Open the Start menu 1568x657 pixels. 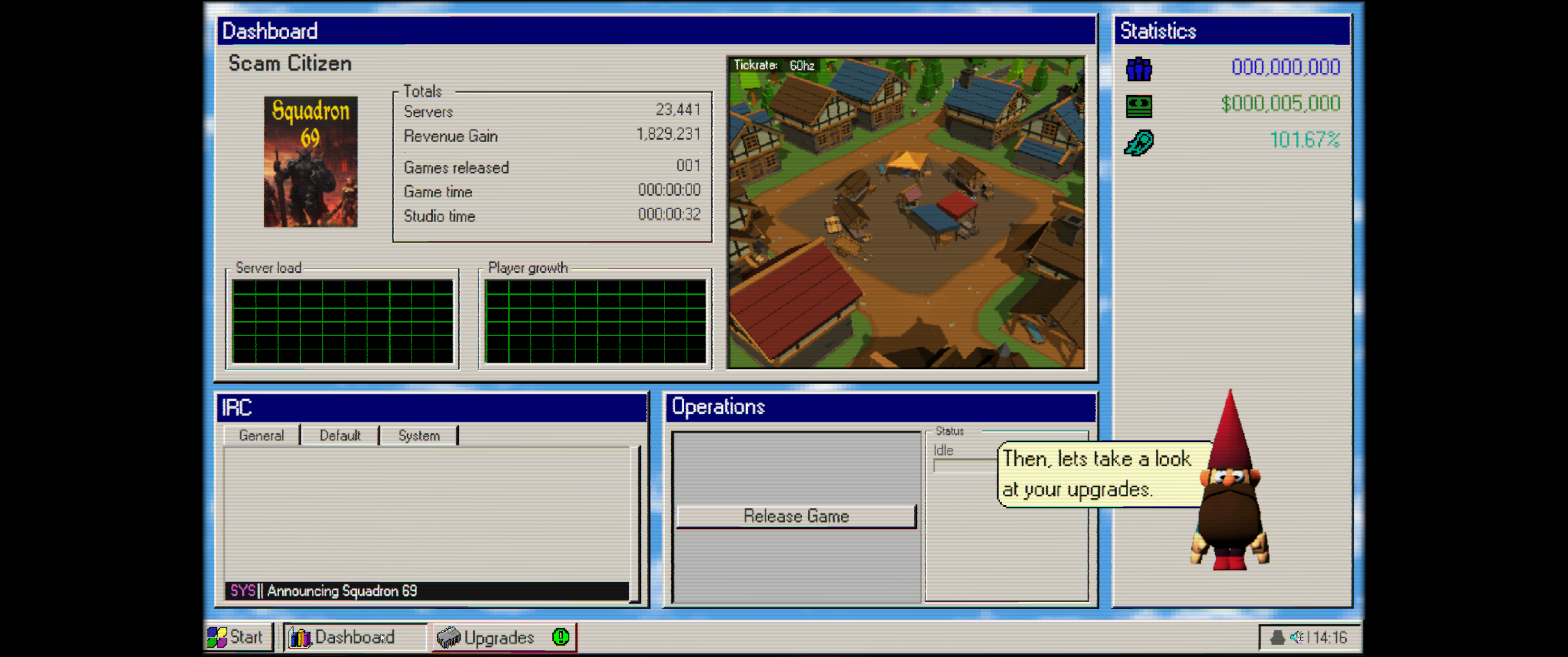(x=236, y=637)
